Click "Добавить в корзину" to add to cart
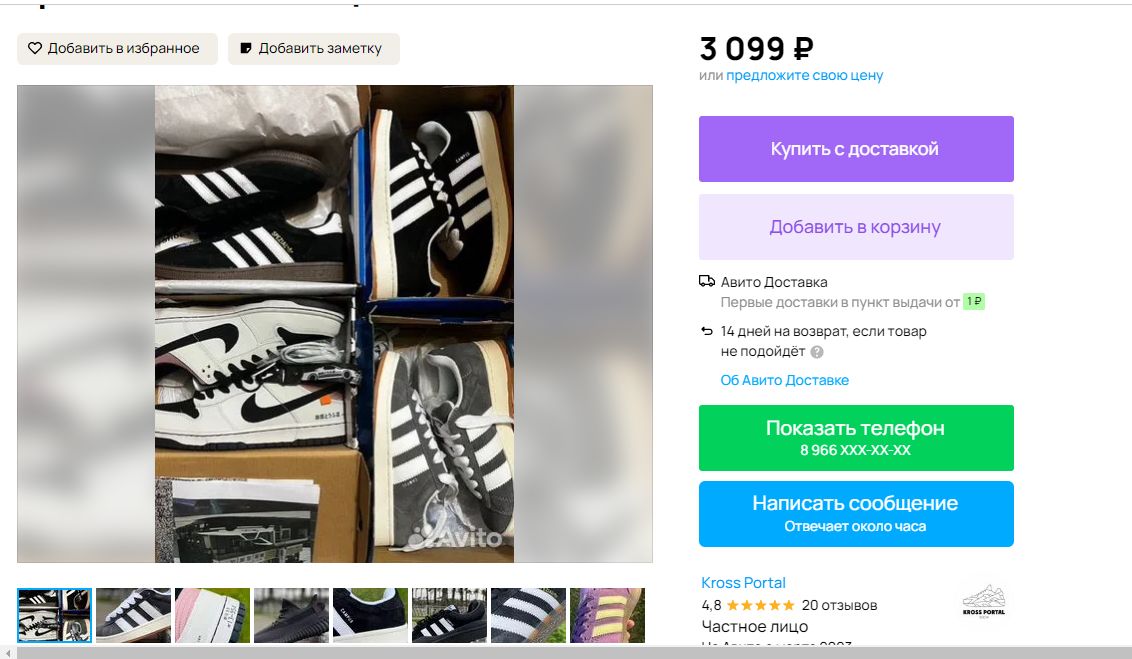 855,227
